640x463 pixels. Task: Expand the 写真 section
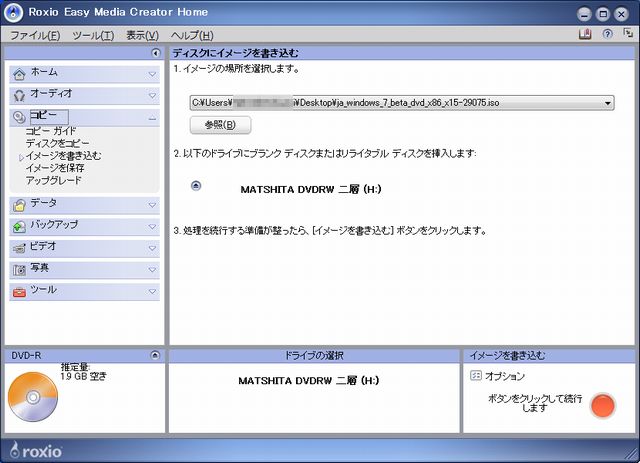[152, 270]
